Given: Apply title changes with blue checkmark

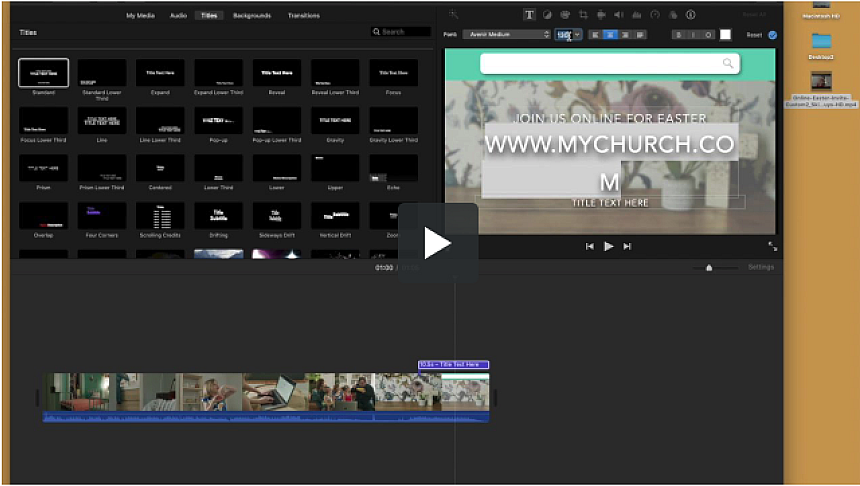Looking at the screenshot, I should coord(773,34).
